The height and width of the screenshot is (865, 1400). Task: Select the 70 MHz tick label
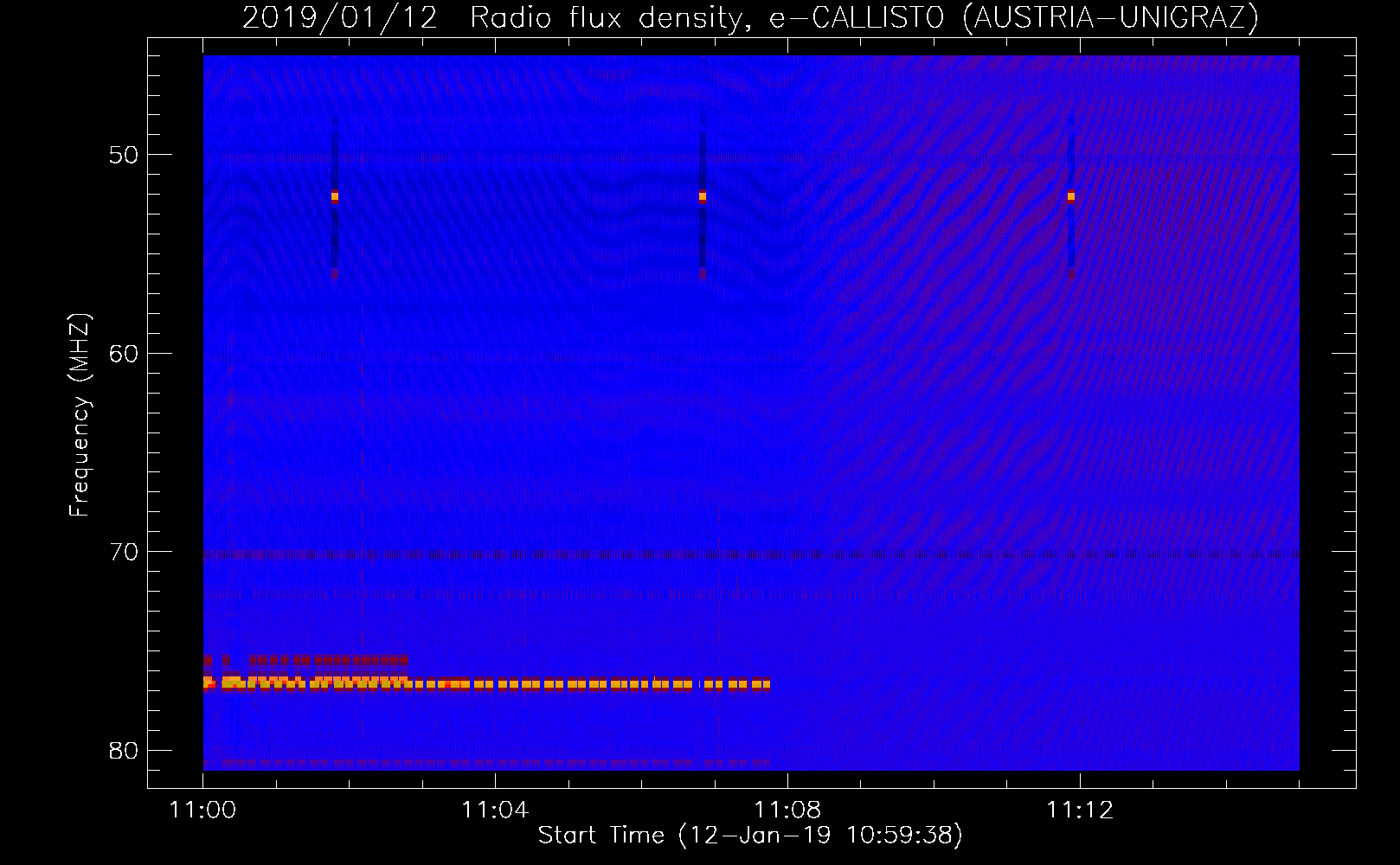tap(124, 552)
